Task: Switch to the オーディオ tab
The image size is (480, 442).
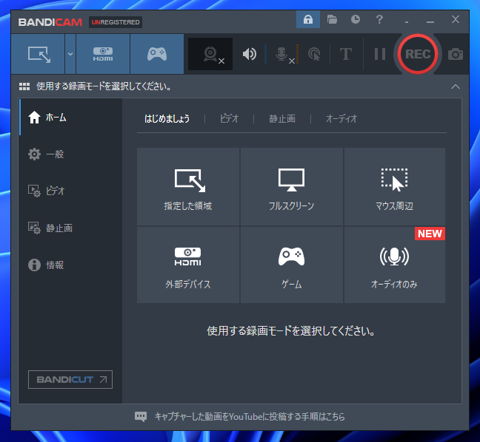Action: point(341,119)
